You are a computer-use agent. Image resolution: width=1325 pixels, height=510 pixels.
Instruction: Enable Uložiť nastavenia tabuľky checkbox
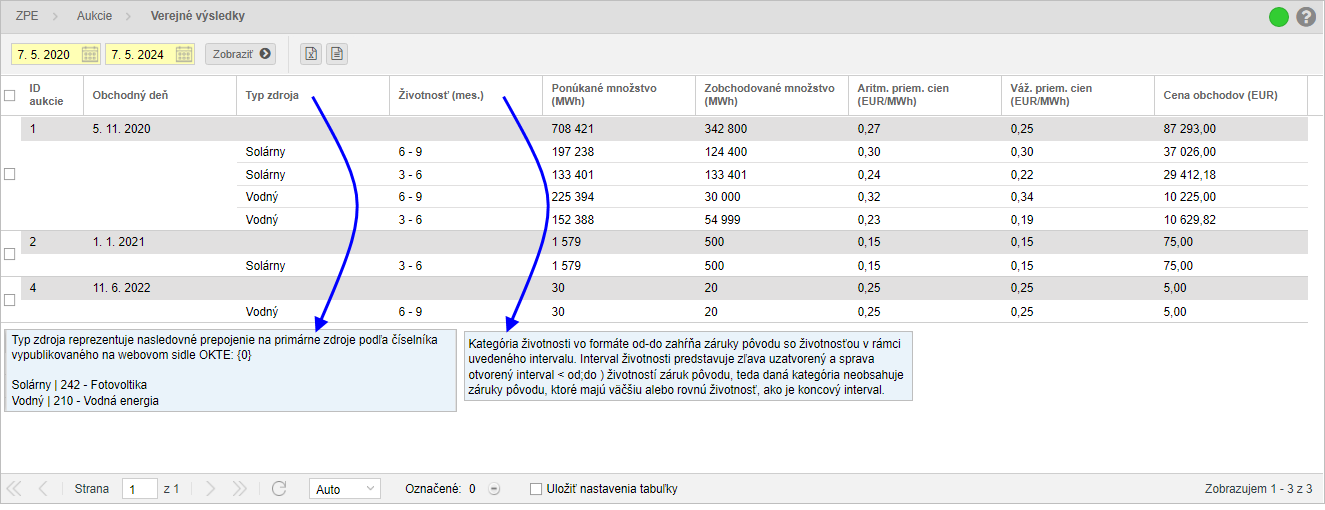pyautogui.click(x=536, y=489)
